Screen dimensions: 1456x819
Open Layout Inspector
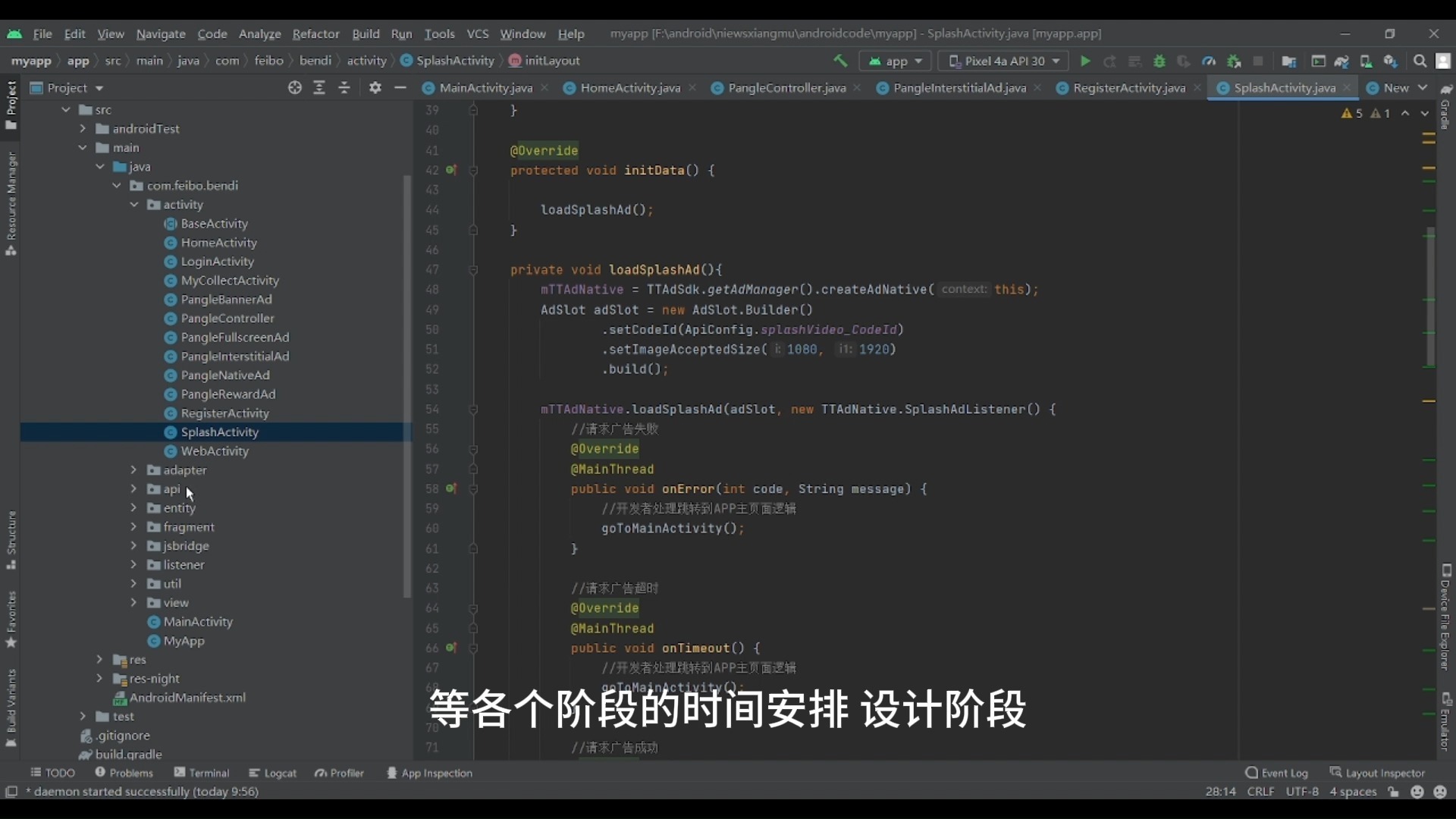tap(1378, 773)
